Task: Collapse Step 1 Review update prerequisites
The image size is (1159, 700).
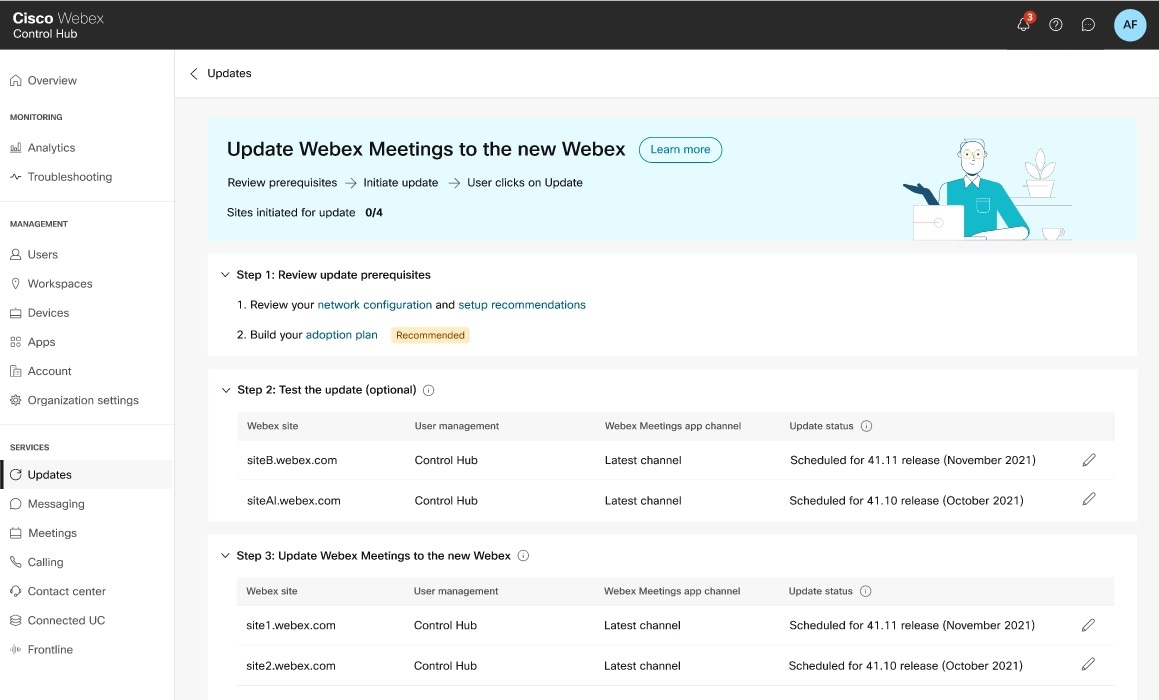Action: (225, 274)
